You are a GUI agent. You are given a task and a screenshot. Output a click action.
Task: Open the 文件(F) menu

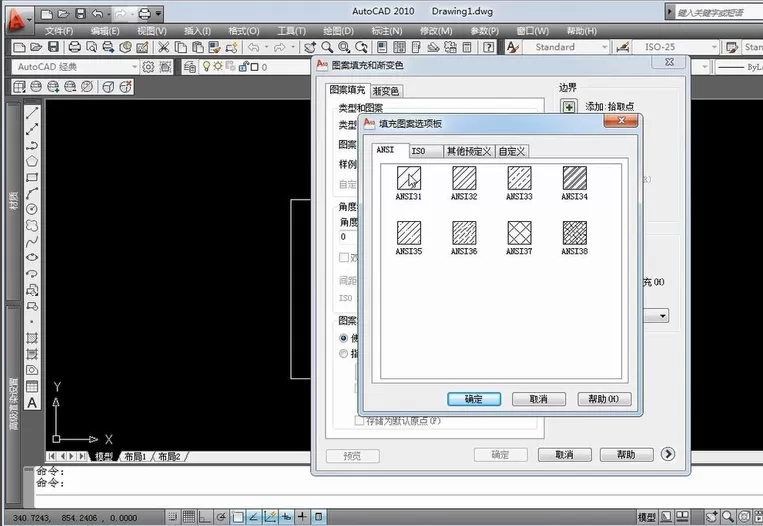coord(59,31)
